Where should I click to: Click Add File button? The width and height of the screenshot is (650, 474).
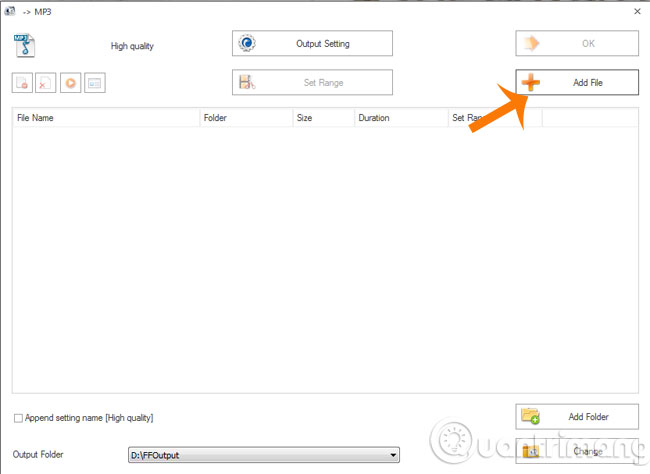point(577,82)
